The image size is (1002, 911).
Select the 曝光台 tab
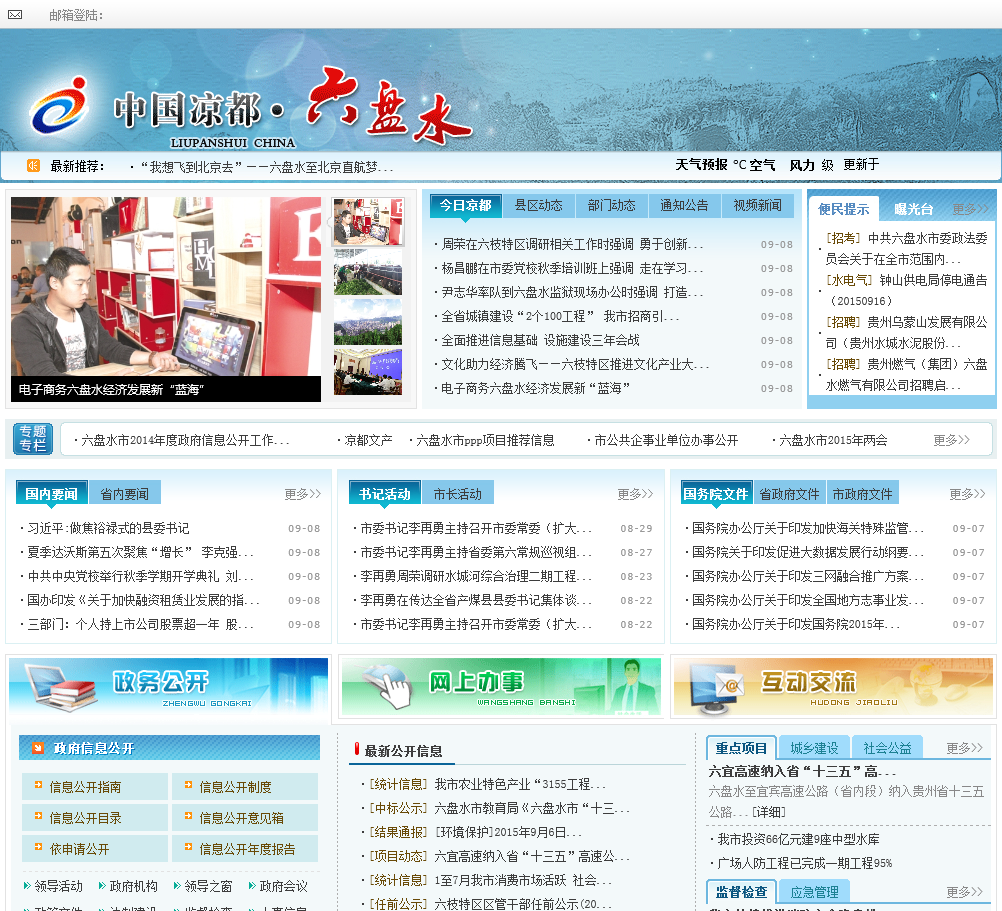pos(913,209)
